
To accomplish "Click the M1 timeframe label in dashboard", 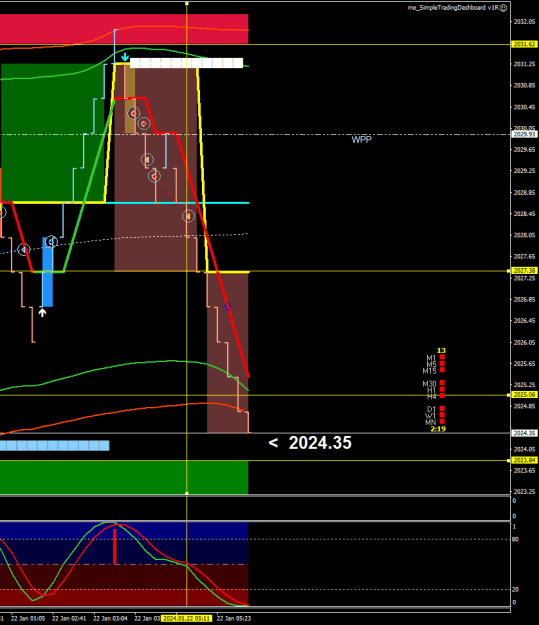I will point(431,358).
